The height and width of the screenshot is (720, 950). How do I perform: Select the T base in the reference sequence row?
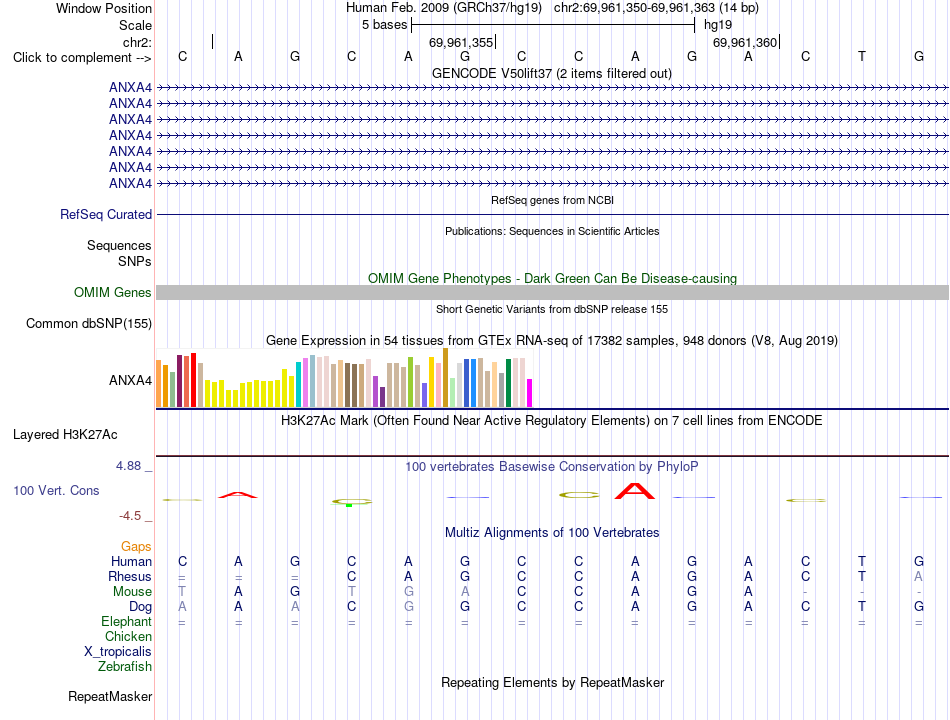point(862,56)
